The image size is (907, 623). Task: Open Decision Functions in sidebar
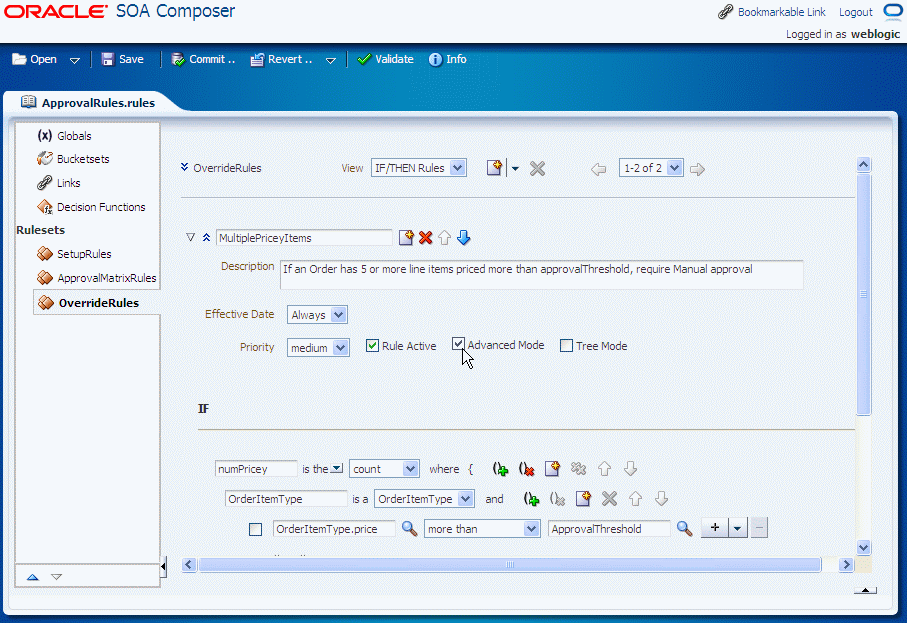point(91,207)
